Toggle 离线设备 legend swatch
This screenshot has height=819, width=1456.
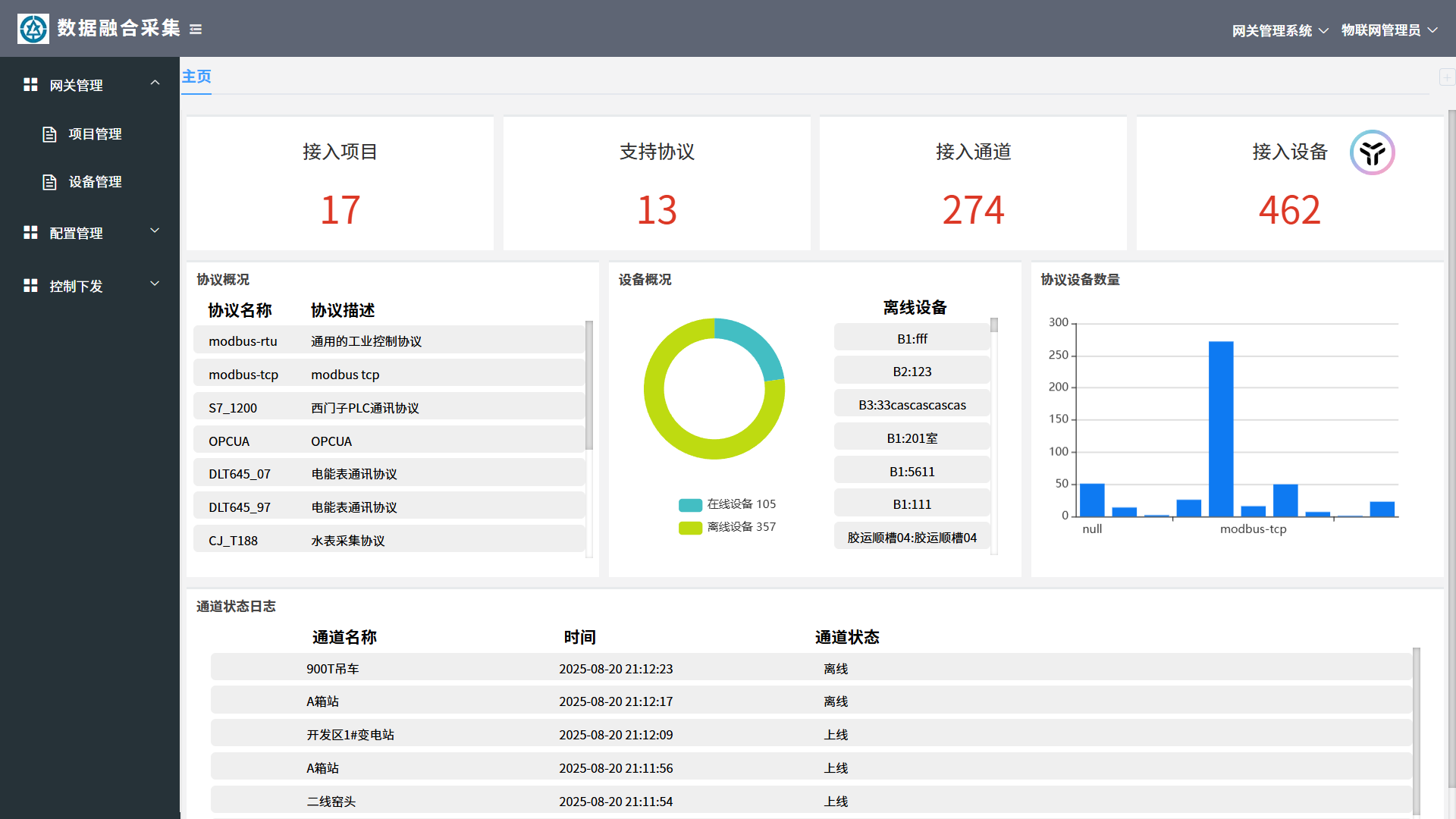tap(690, 528)
